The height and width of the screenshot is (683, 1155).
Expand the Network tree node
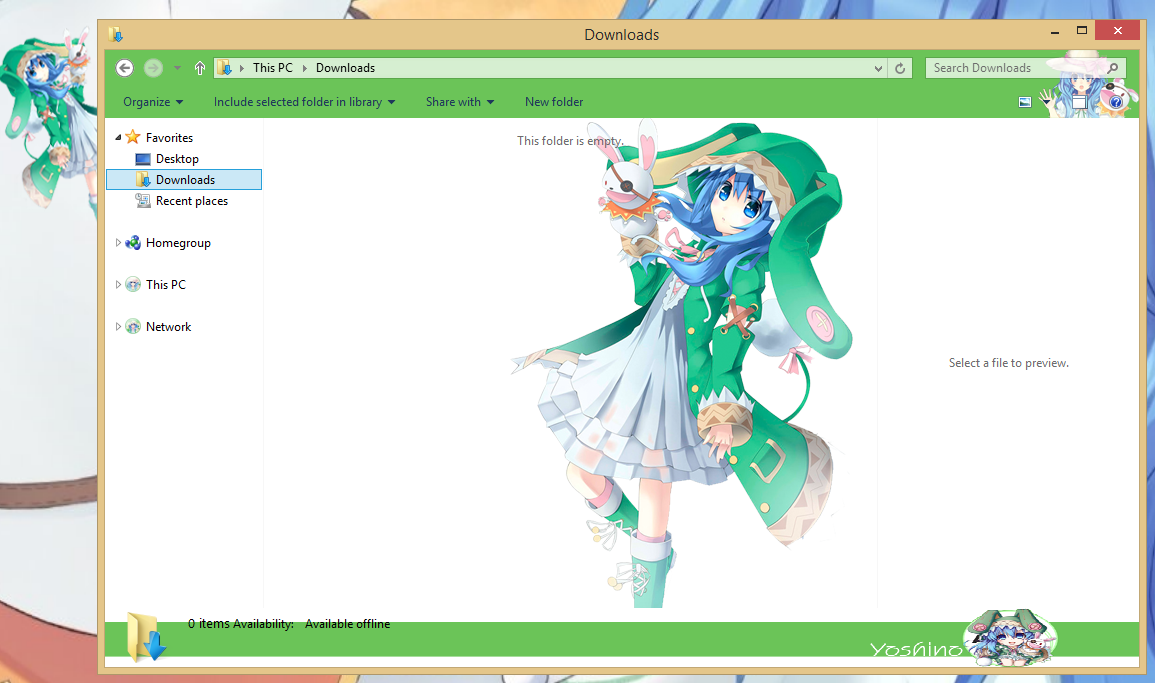(x=118, y=326)
